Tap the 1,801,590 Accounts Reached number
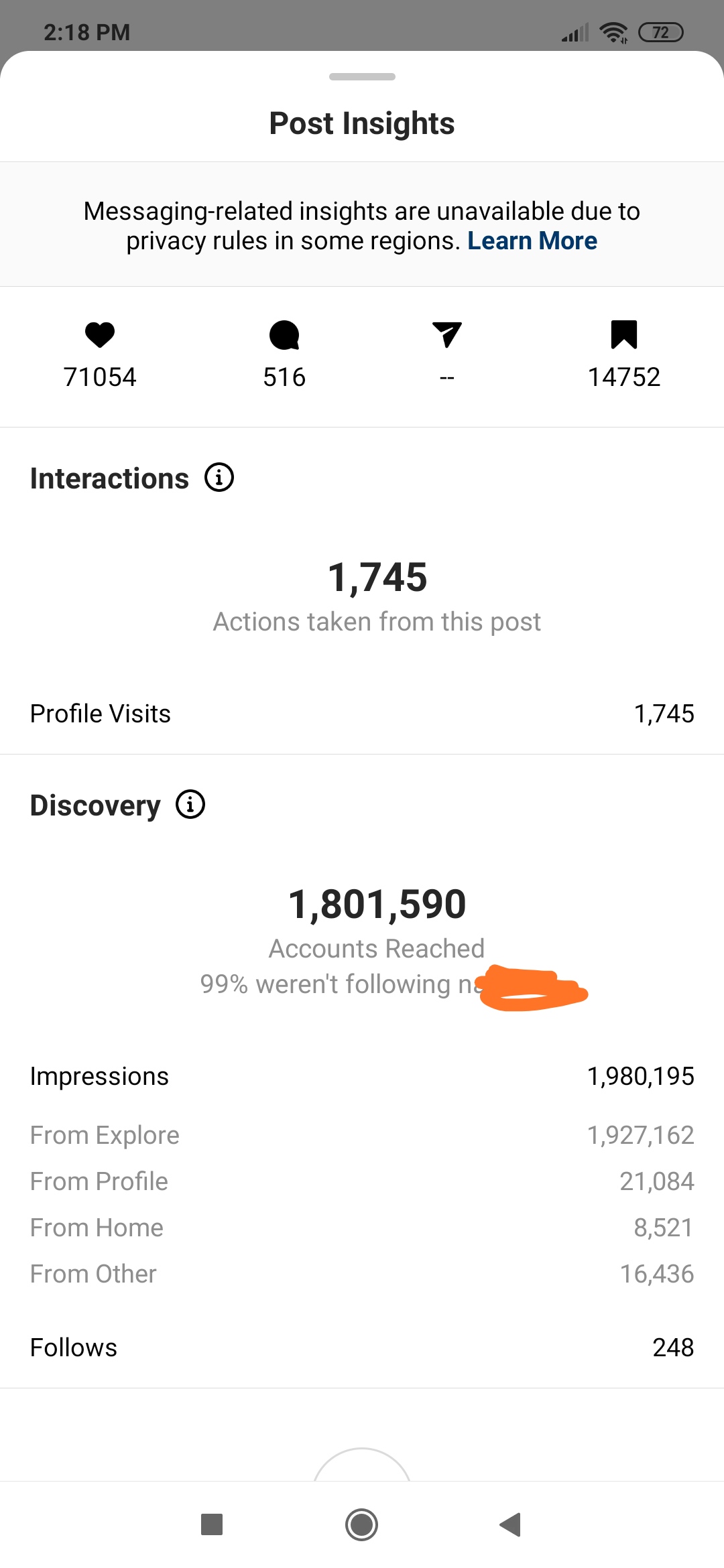 coord(377,904)
